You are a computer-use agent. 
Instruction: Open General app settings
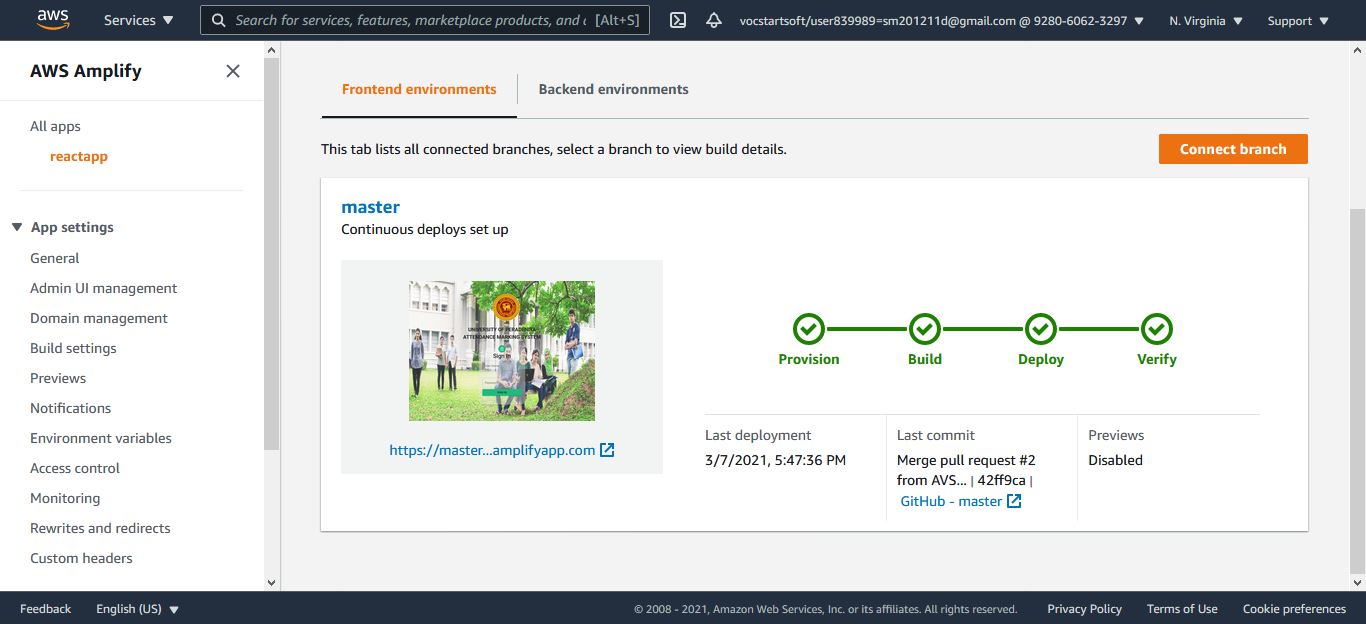tap(54, 258)
